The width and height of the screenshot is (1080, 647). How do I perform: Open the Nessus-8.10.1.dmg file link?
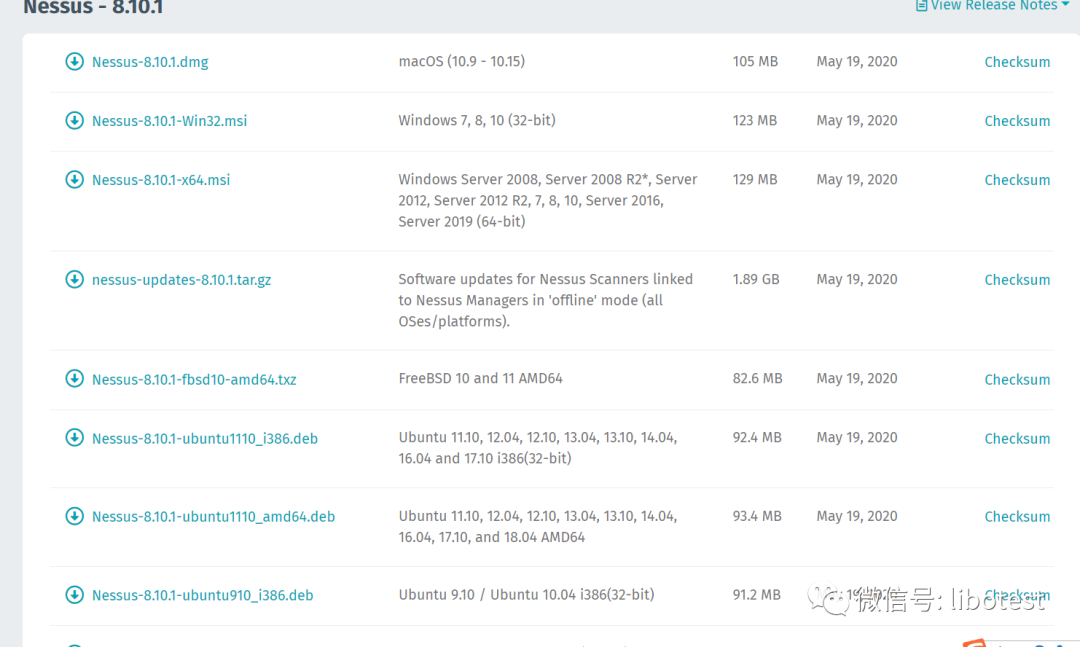coord(150,62)
